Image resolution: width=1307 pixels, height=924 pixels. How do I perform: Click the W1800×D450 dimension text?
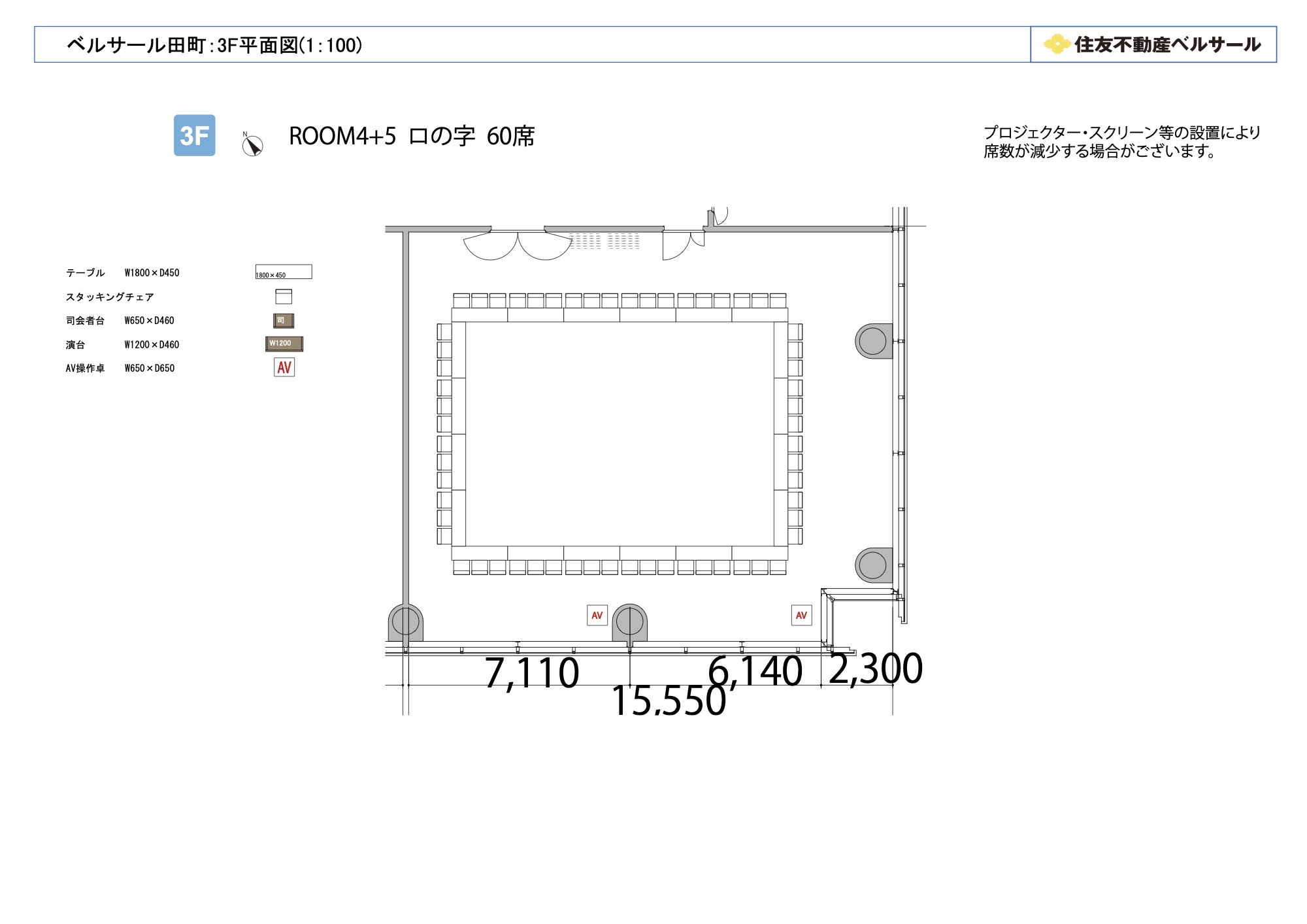click(152, 272)
